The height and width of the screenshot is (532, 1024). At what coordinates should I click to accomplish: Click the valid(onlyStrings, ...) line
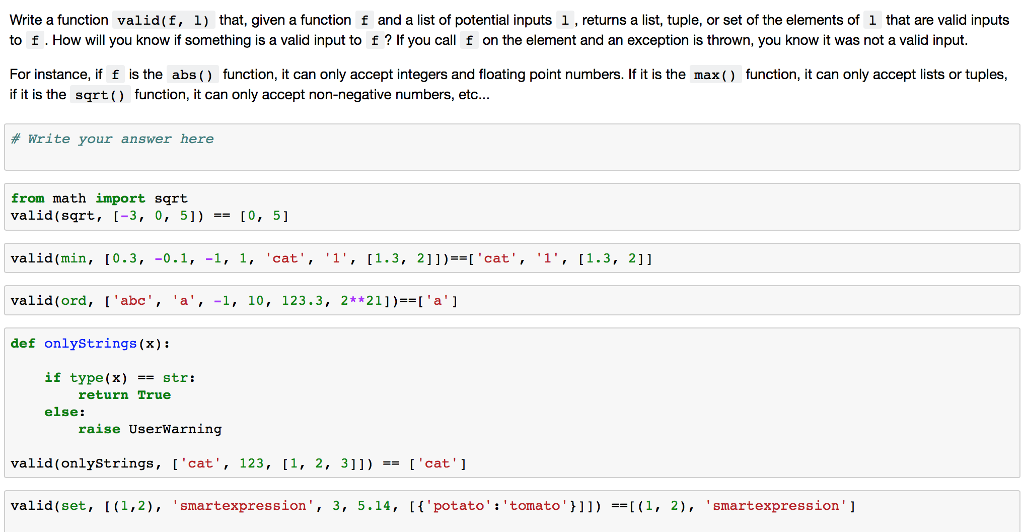(239, 463)
